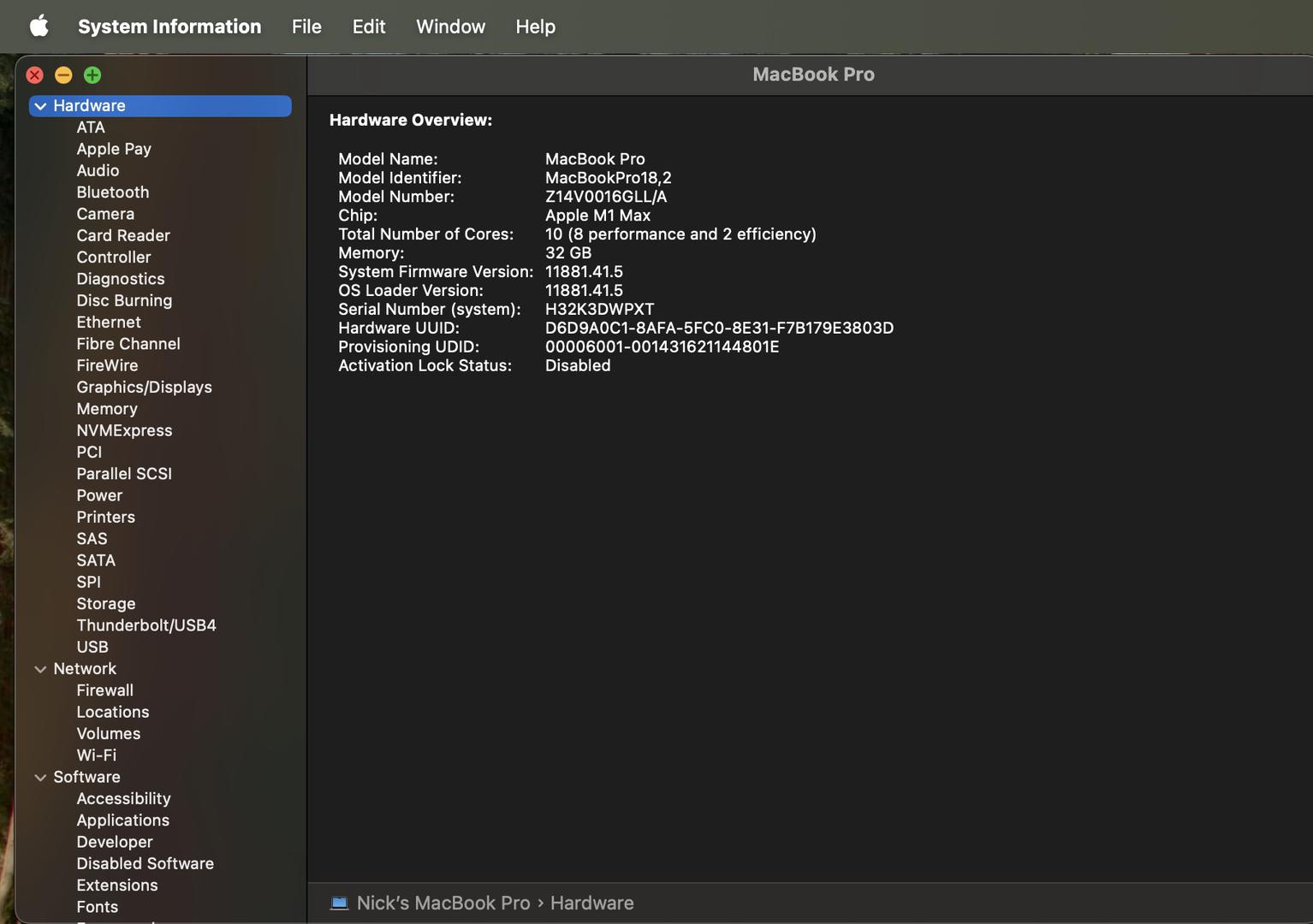Select Graphics/Displays in the sidebar

pos(144,388)
